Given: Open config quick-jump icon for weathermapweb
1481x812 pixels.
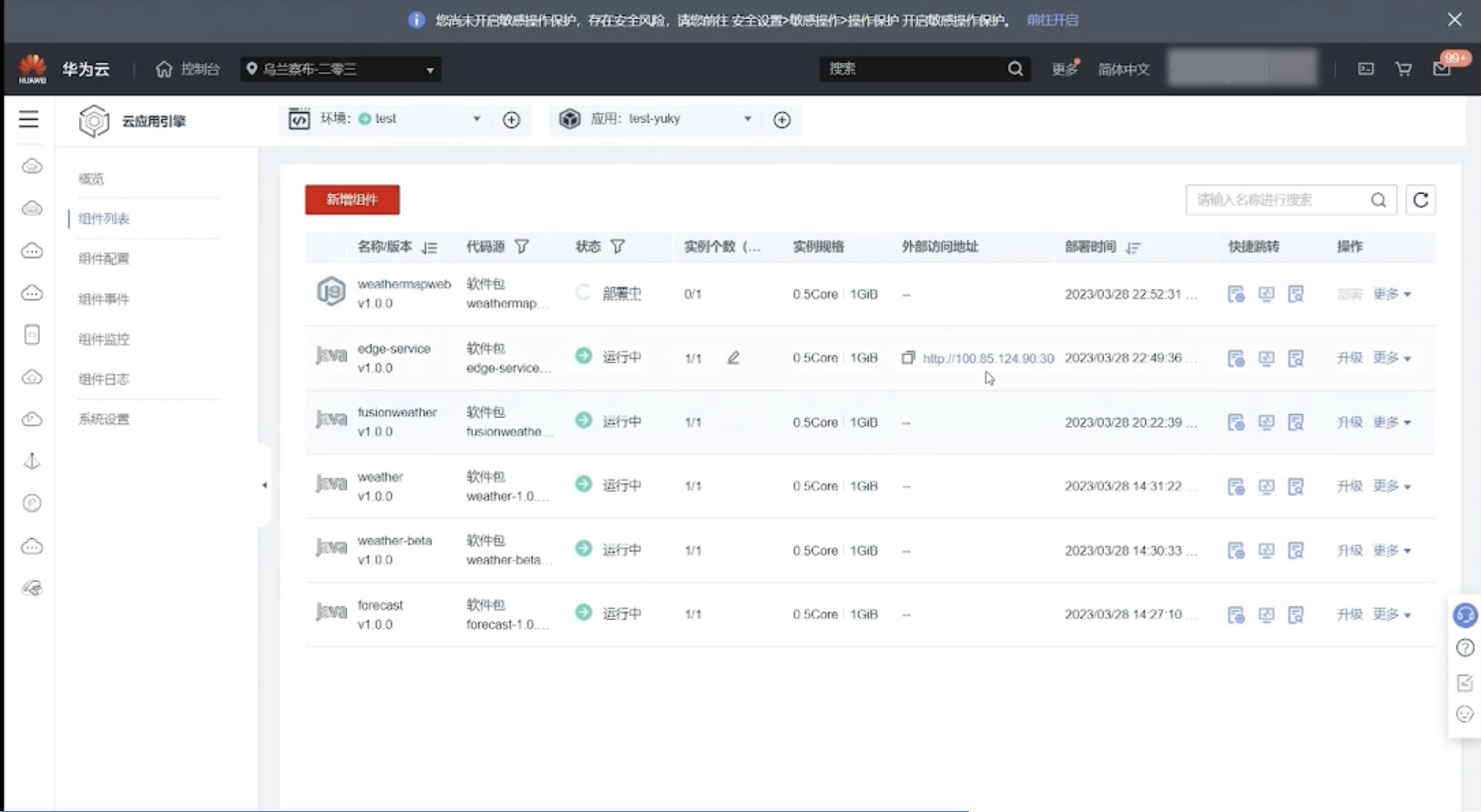Looking at the screenshot, I should pyautogui.click(x=1236, y=294).
